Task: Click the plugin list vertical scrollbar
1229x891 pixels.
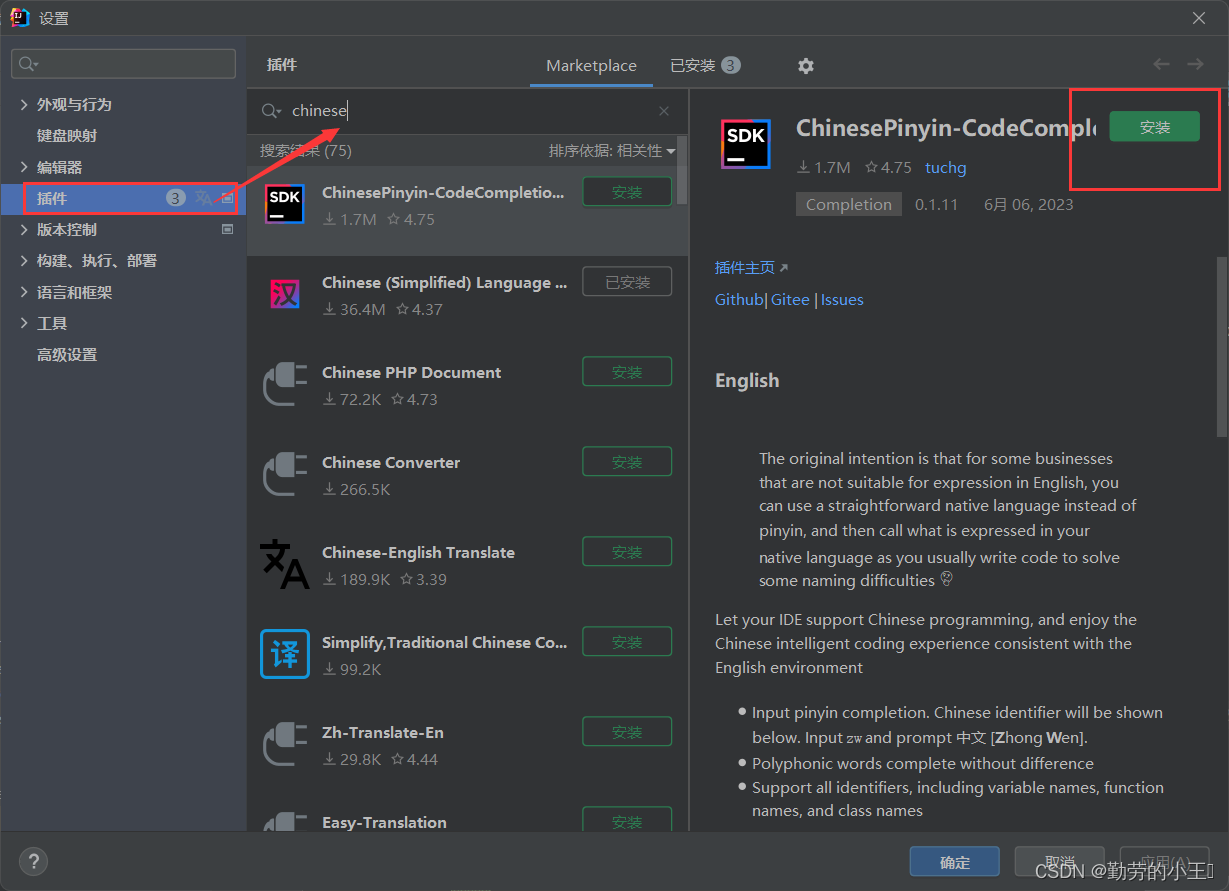Action: (x=683, y=170)
